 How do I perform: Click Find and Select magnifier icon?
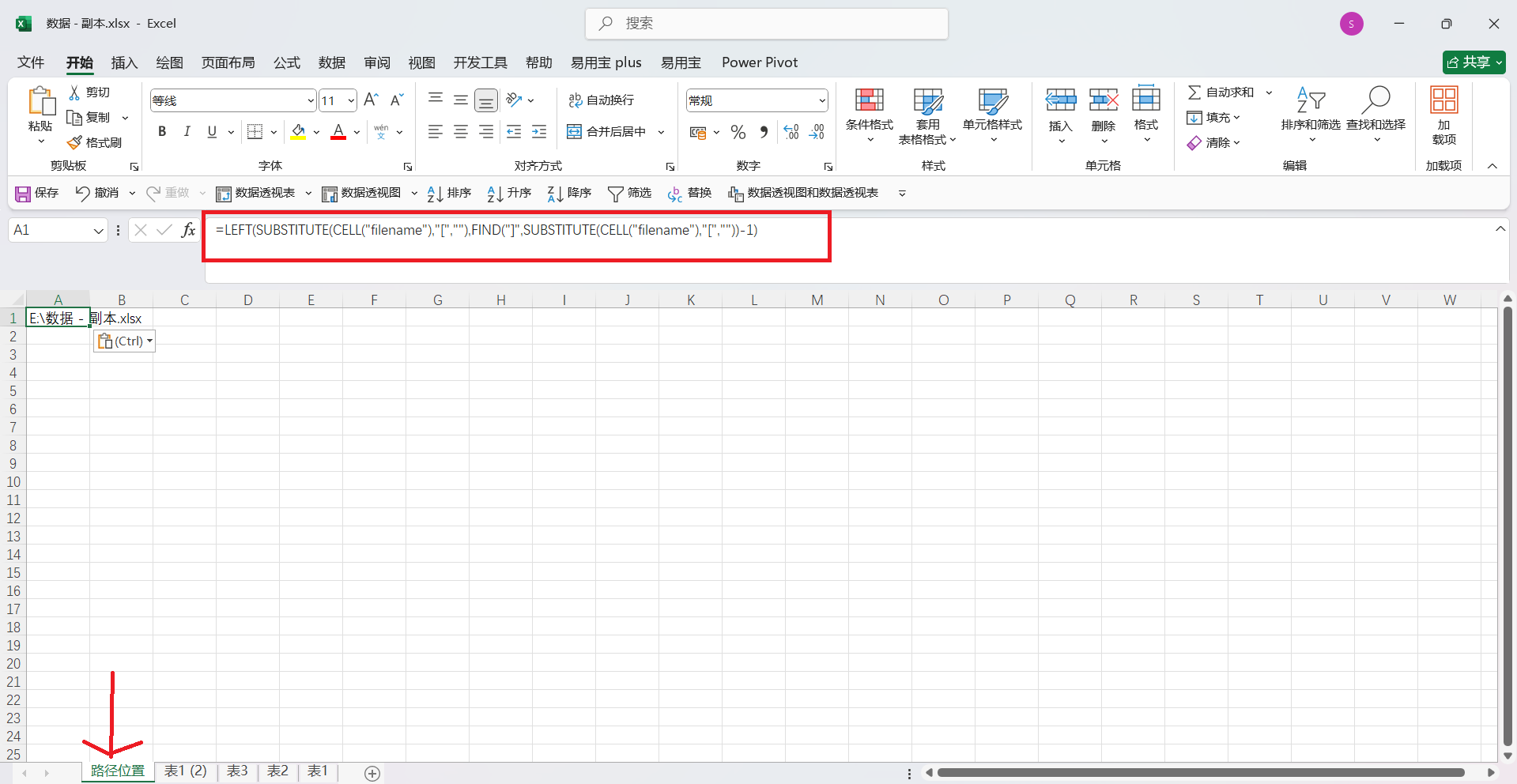click(x=1376, y=100)
